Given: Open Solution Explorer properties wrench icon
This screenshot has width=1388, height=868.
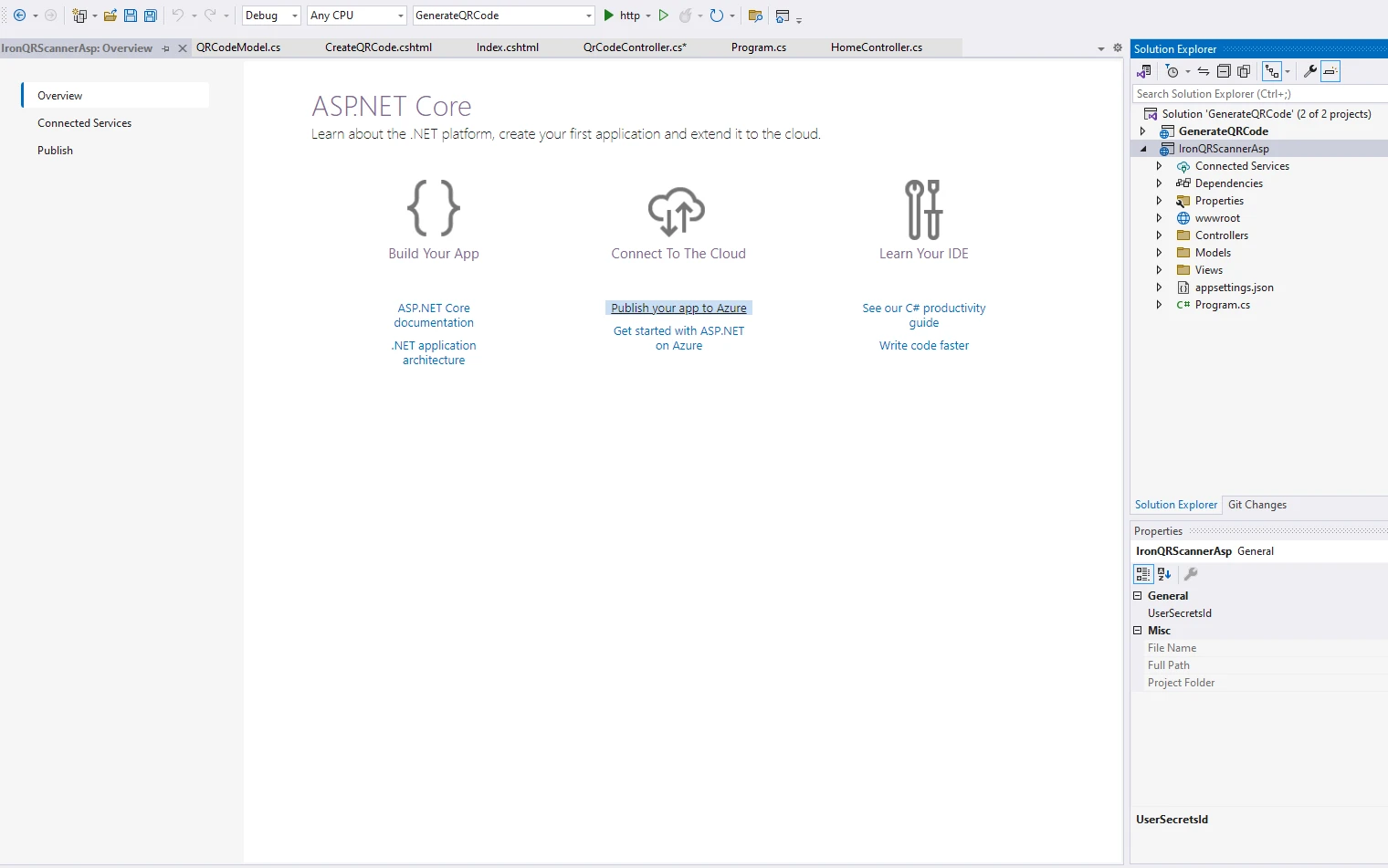Looking at the screenshot, I should [1309, 71].
